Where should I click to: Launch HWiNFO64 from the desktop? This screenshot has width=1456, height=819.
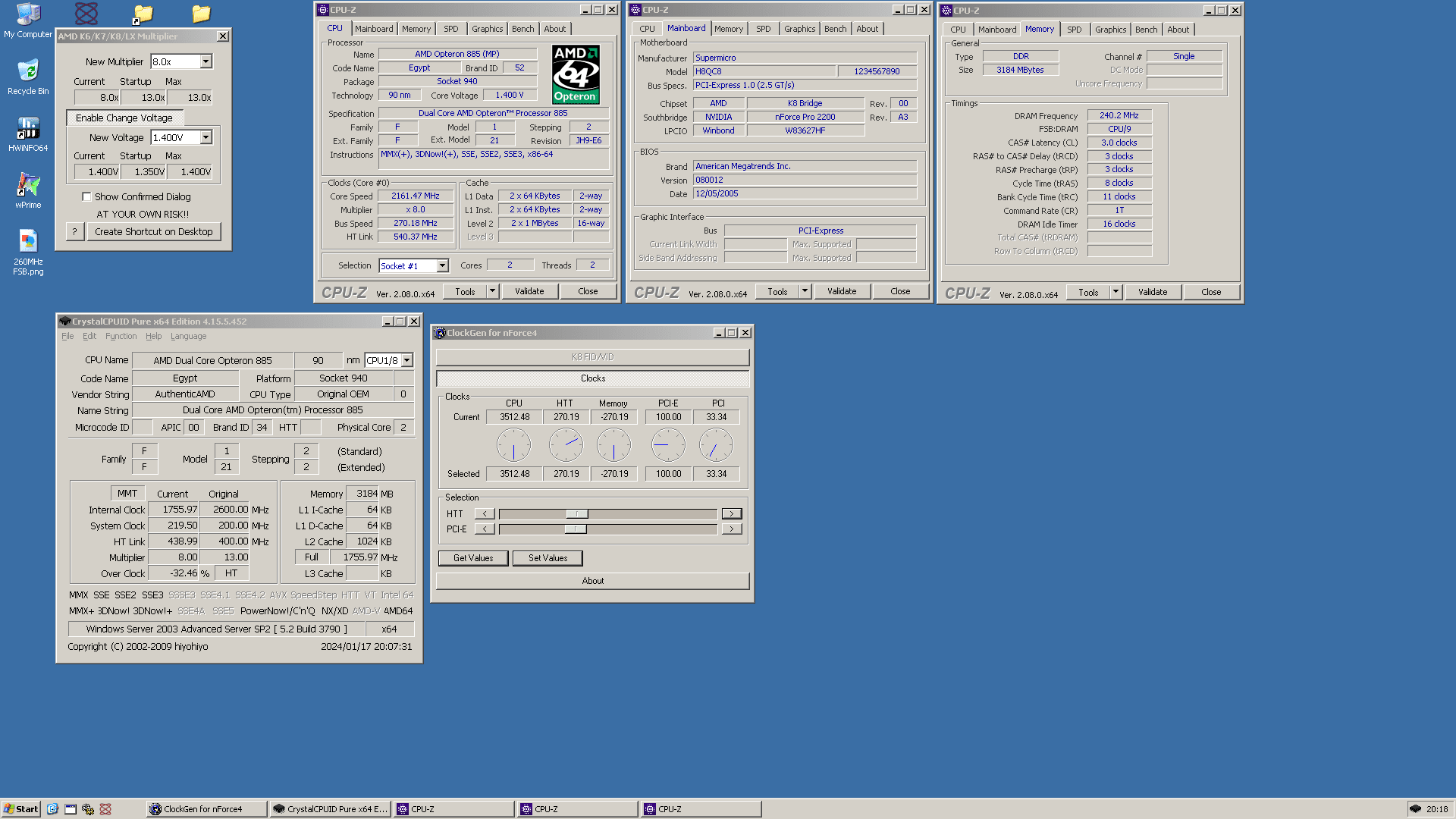point(28,134)
